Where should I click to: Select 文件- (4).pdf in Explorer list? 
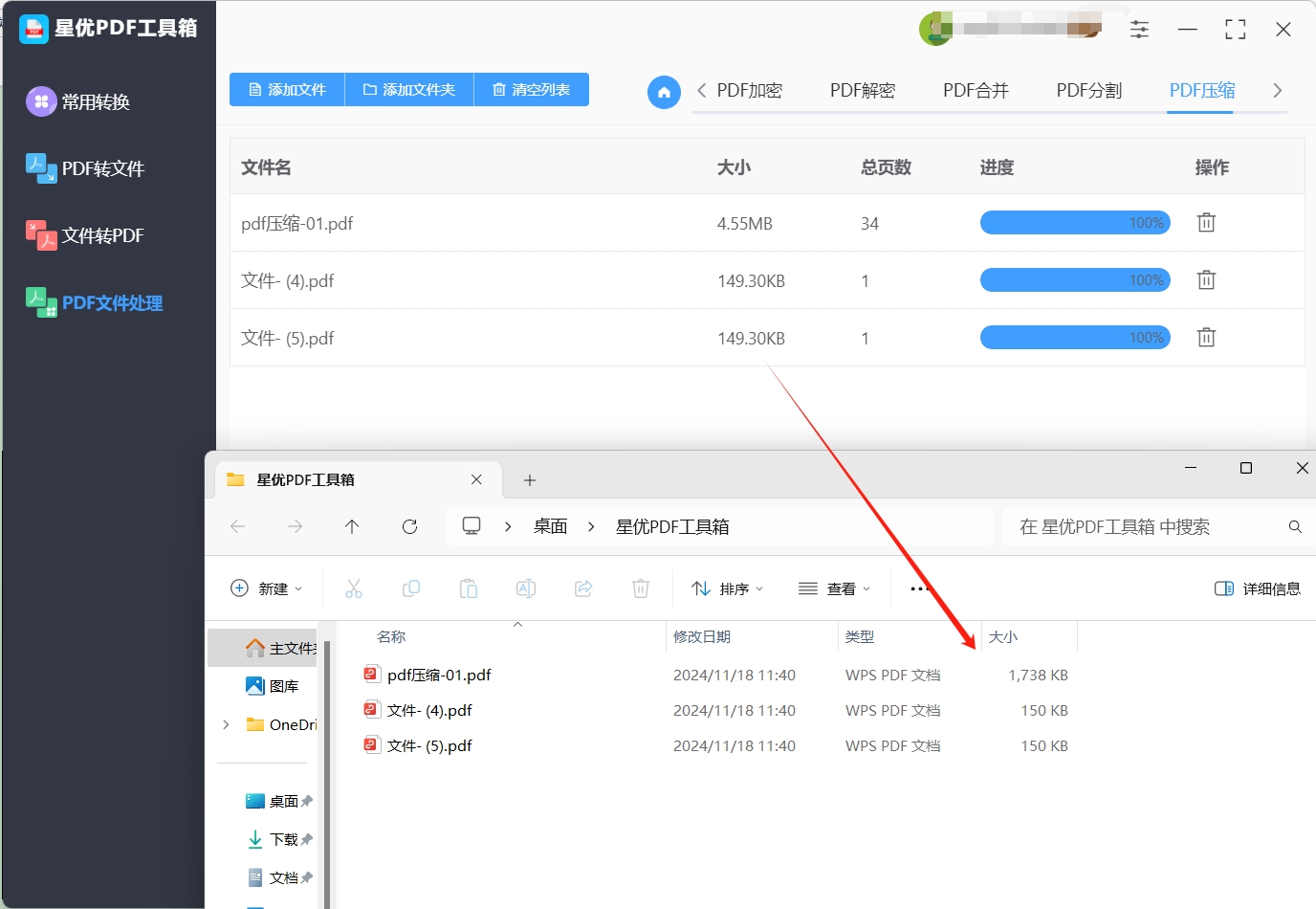pos(418,710)
